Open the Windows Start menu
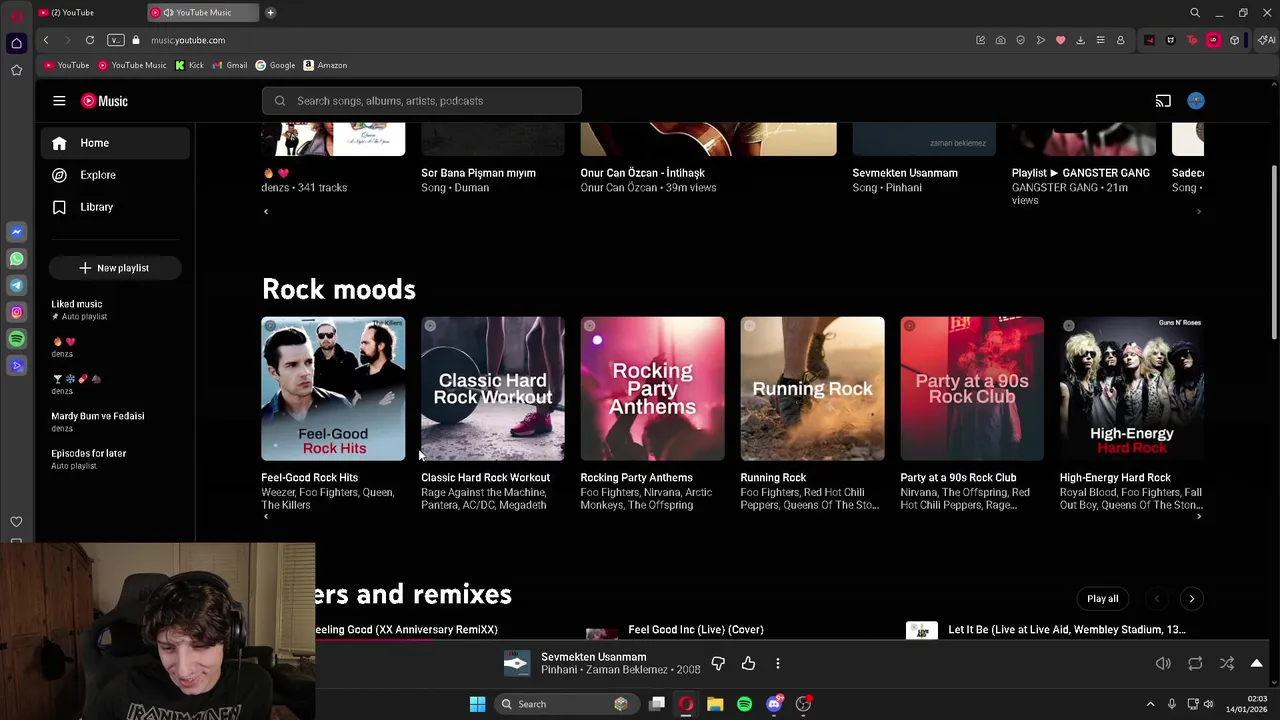Image resolution: width=1280 pixels, height=720 pixels. (x=477, y=704)
